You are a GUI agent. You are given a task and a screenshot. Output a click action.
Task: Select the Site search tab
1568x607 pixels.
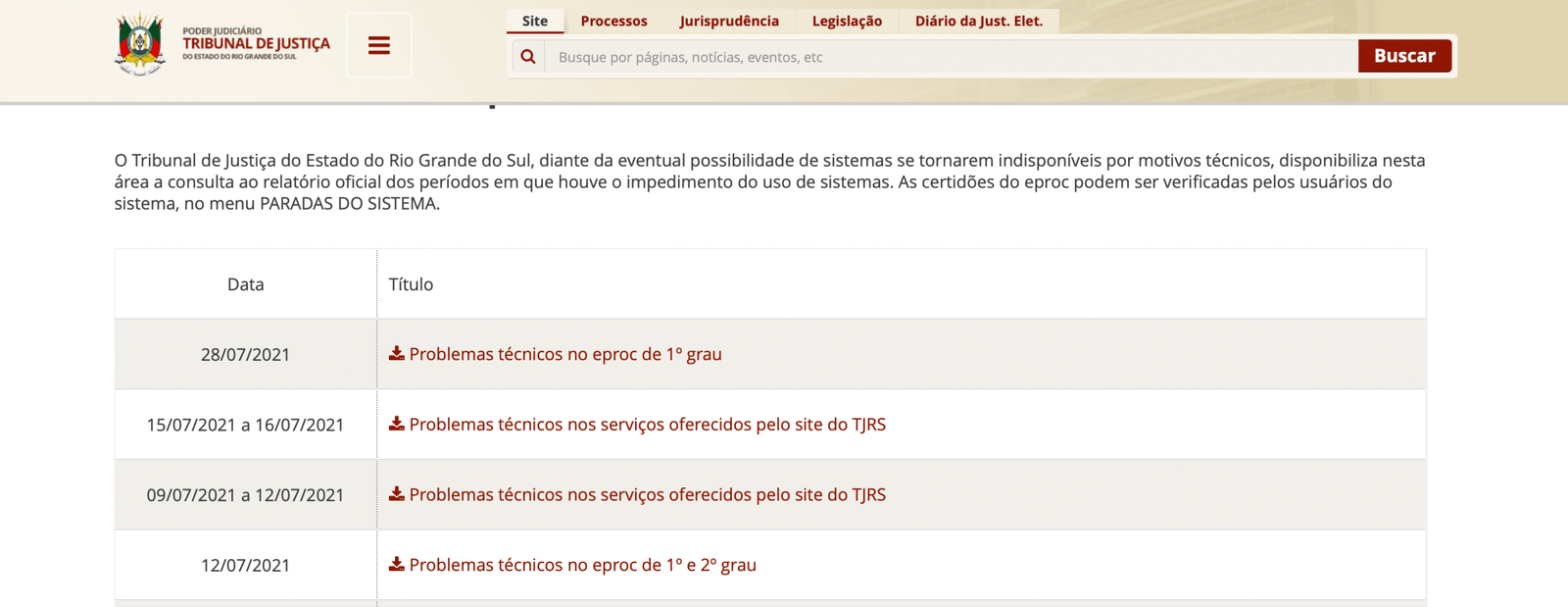tap(535, 21)
